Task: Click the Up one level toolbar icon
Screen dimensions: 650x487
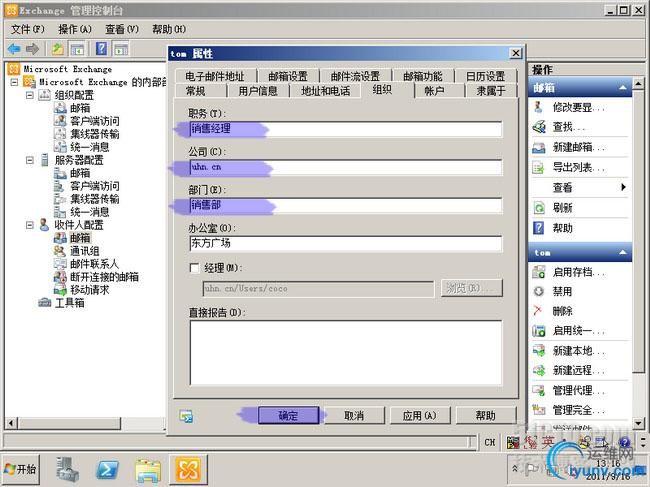Action: coord(58,49)
